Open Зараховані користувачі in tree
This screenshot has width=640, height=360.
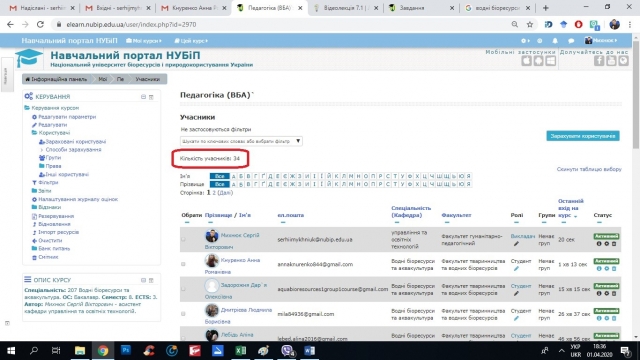tap(76, 142)
